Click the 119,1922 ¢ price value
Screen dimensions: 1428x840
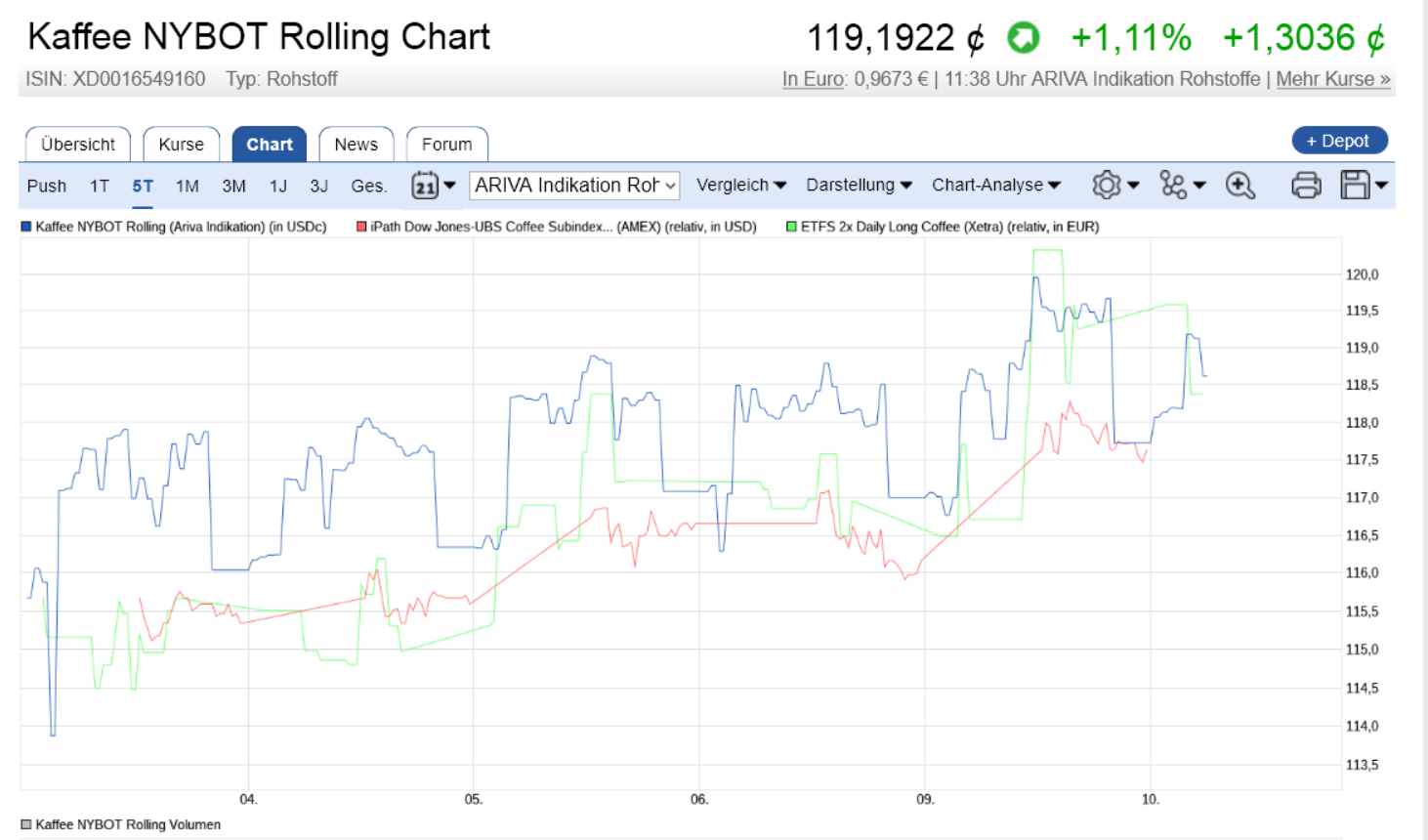pyautogui.click(x=896, y=38)
